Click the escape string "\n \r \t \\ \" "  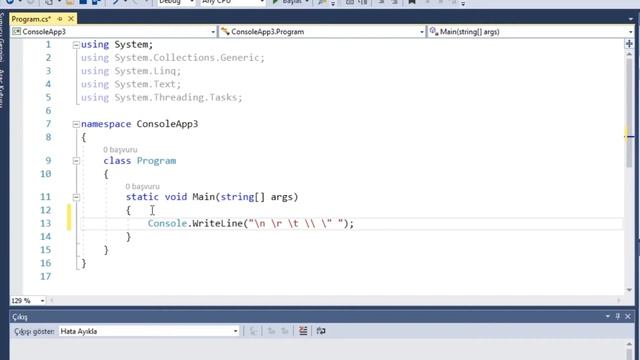[x=295, y=223]
